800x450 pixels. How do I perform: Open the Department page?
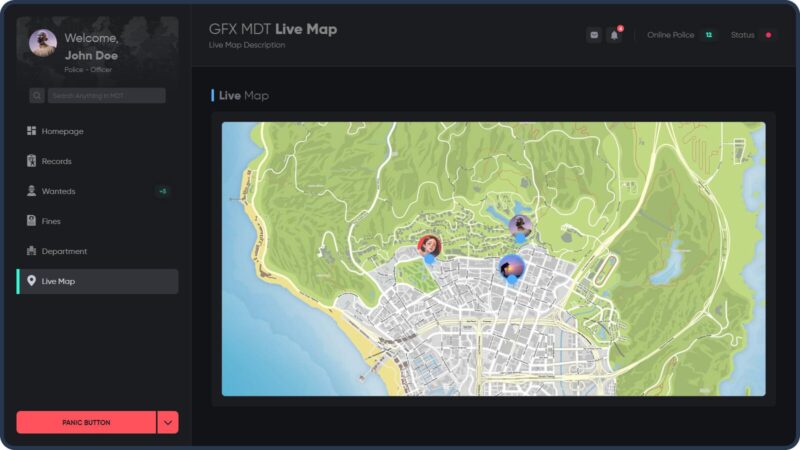click(x=97, y=251)
